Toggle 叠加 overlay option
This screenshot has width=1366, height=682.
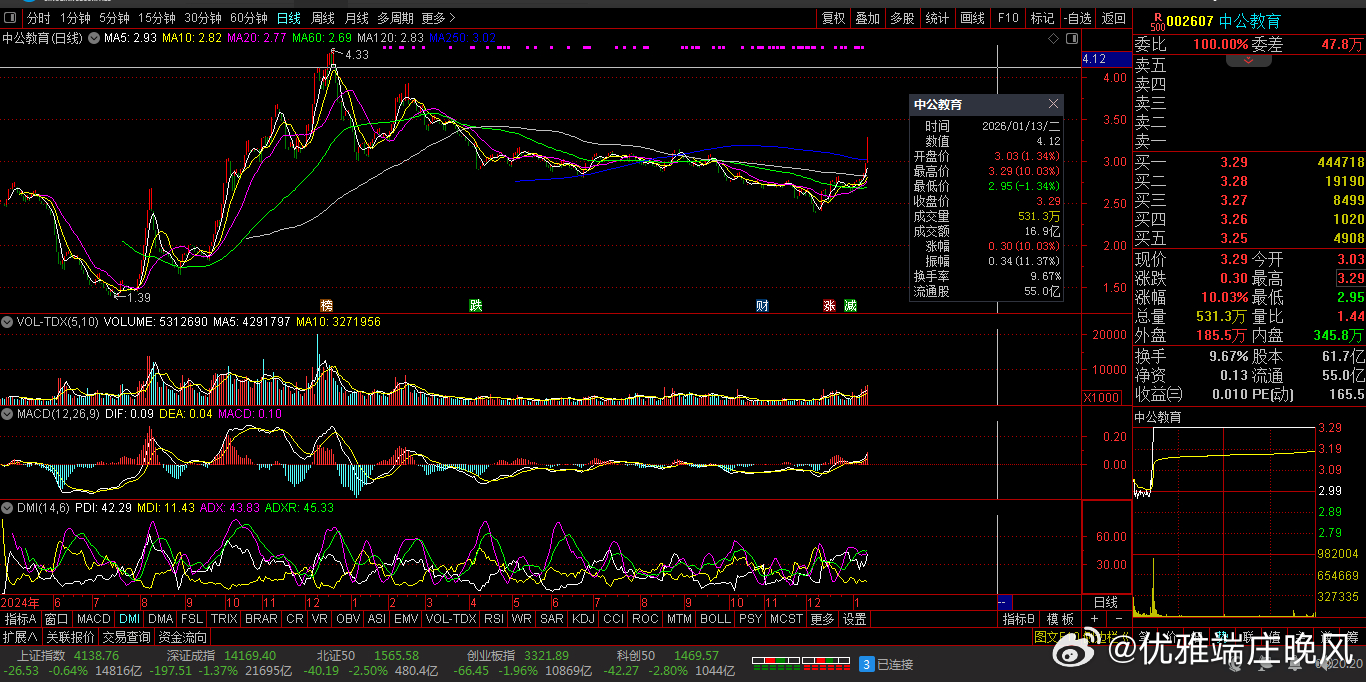[867, 18]
